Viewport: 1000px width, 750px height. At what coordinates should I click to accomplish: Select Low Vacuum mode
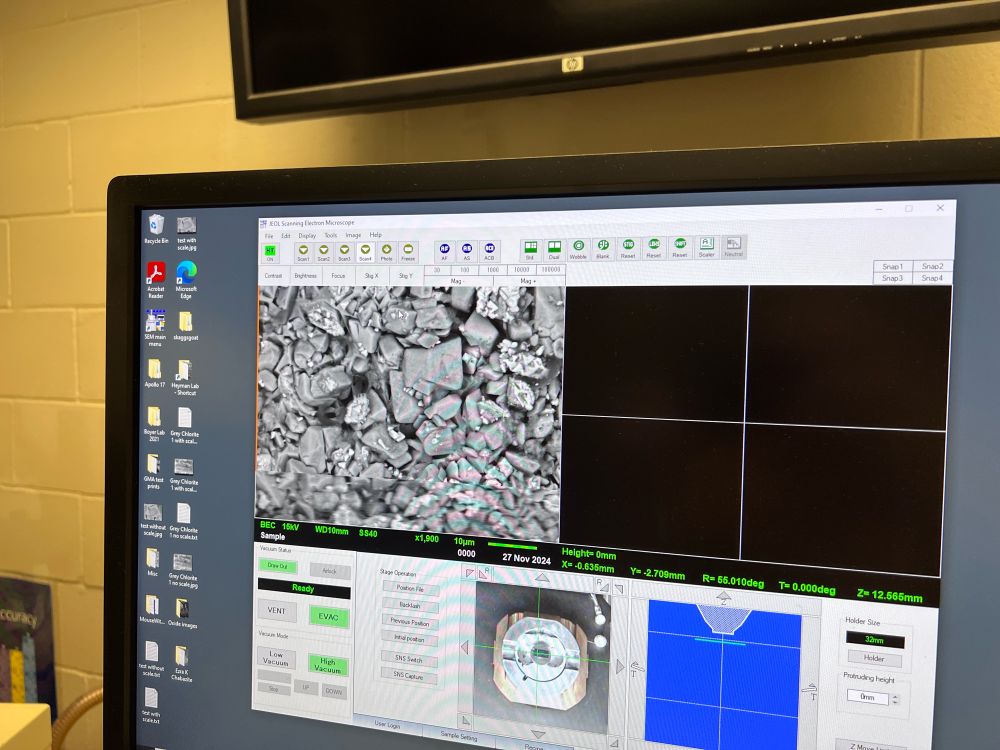tap(276, 658)
